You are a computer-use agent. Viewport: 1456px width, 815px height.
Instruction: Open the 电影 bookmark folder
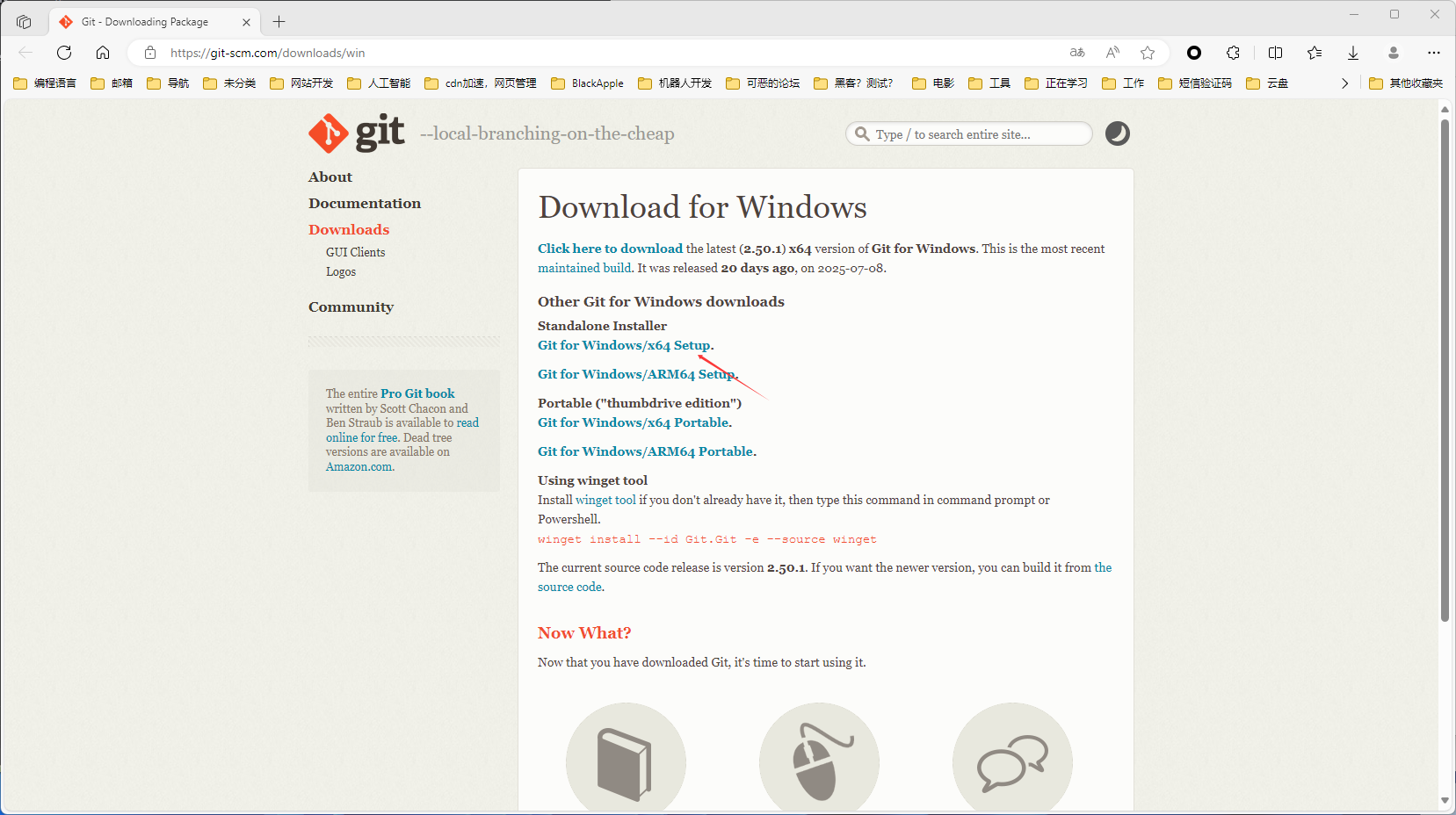[933, 83]
